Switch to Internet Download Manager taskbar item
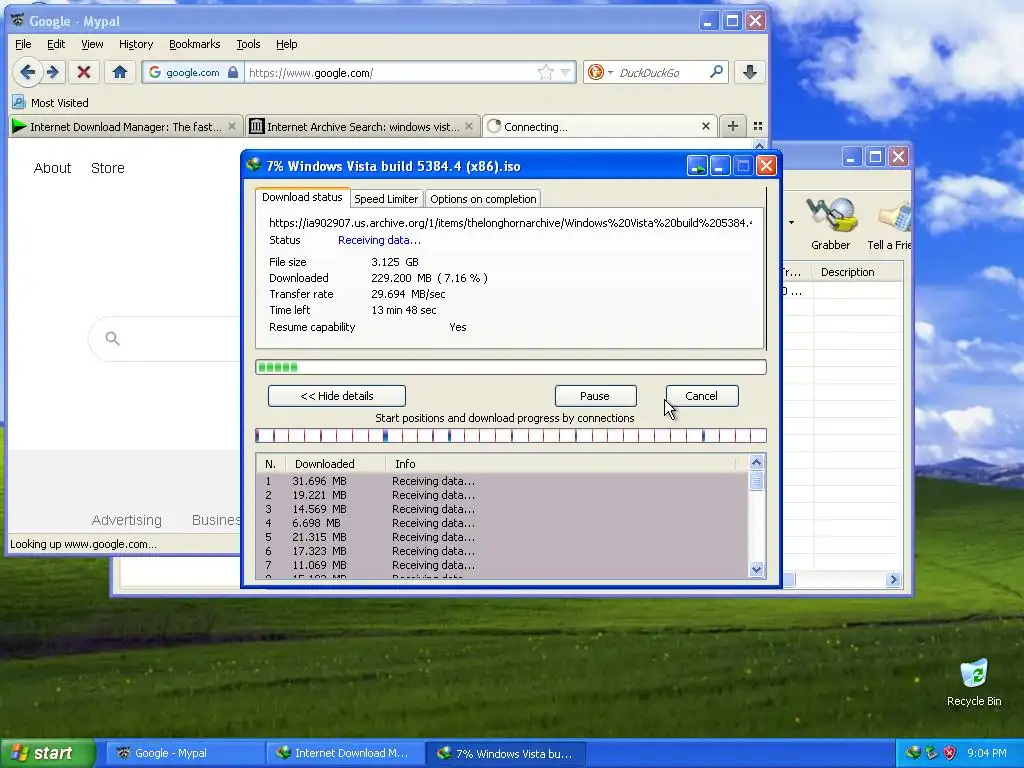 (345, 753)
